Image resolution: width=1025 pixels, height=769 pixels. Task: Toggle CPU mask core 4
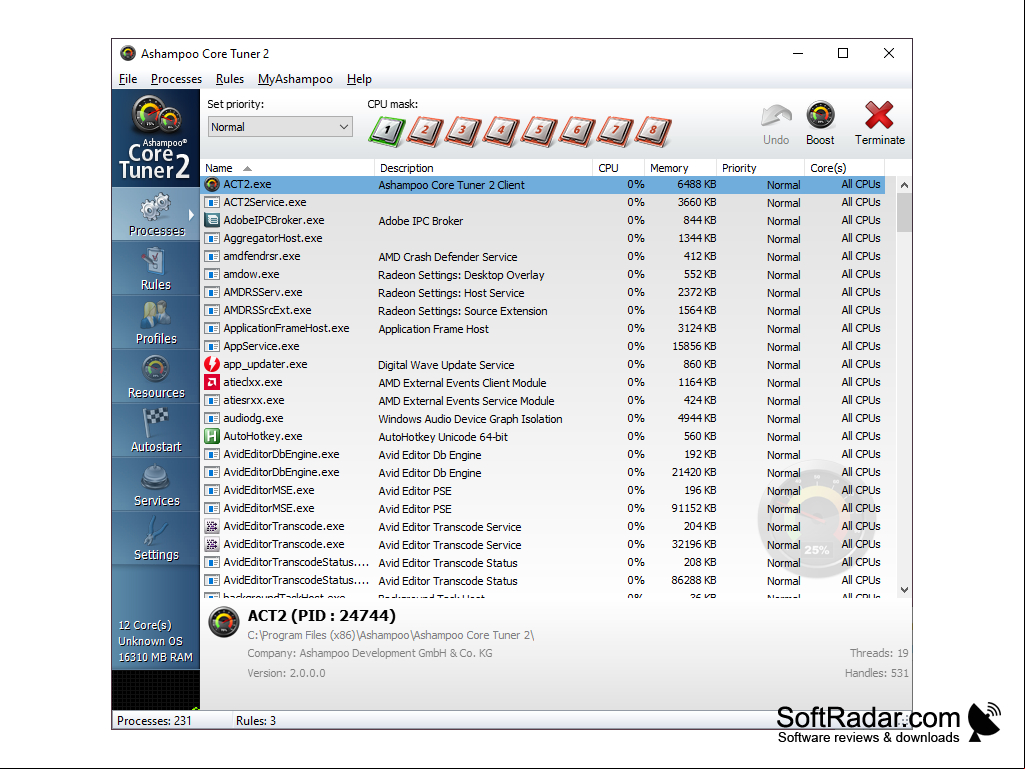(501, 131)
